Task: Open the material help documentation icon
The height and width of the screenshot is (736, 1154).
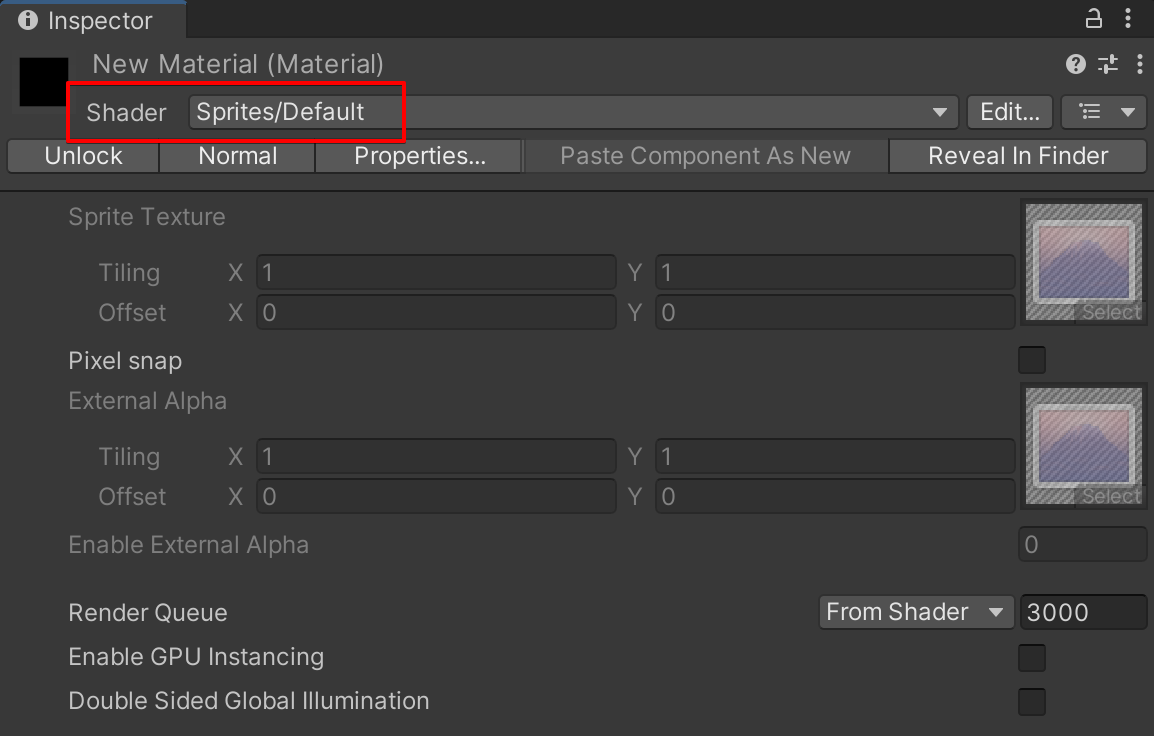Action: 1075,64
